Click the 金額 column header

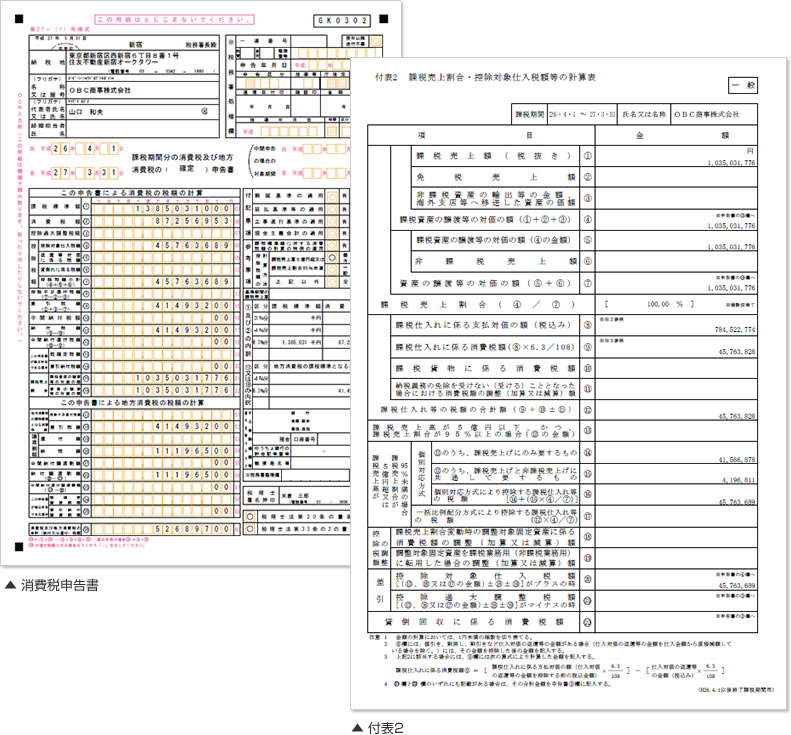(x=676, y=135)
